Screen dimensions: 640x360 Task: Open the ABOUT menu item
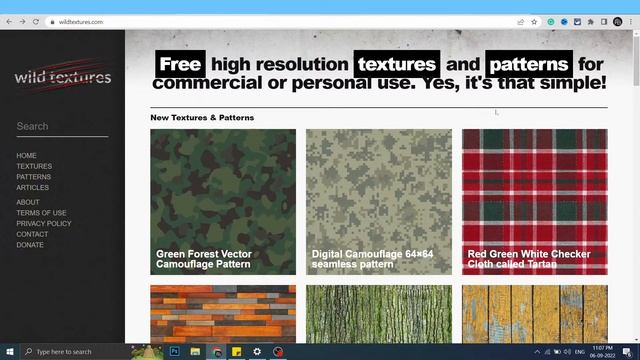[x=28, y=202]
